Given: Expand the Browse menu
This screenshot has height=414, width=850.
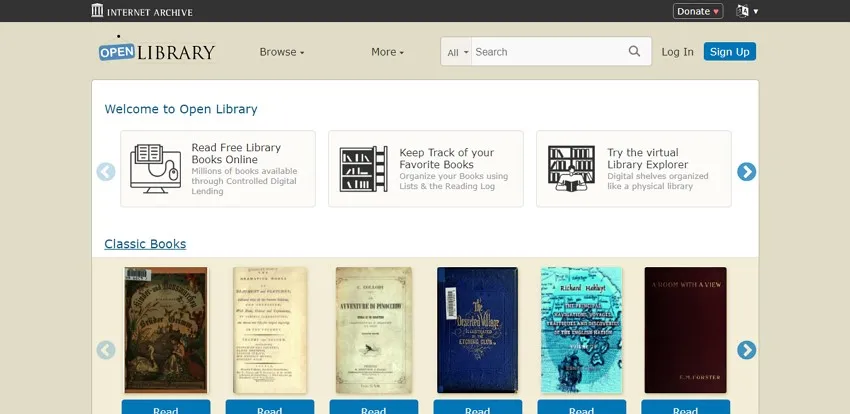Looking at the screenshot, I should [x=282, y=52].
